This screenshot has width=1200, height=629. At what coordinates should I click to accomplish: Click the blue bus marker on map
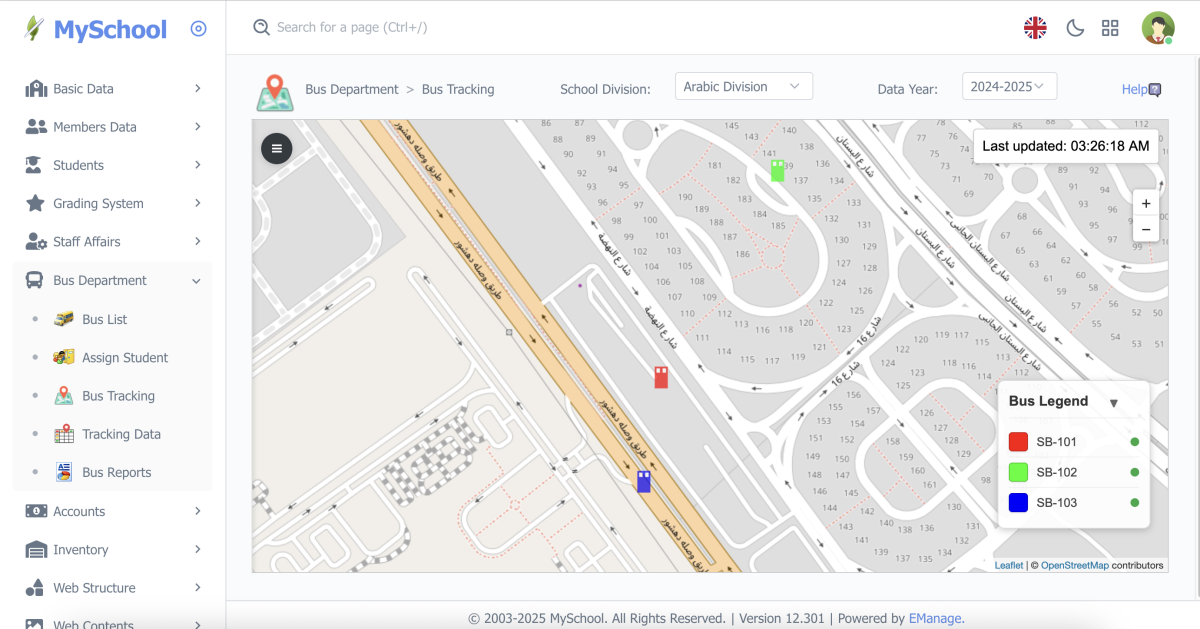(644, 481)
